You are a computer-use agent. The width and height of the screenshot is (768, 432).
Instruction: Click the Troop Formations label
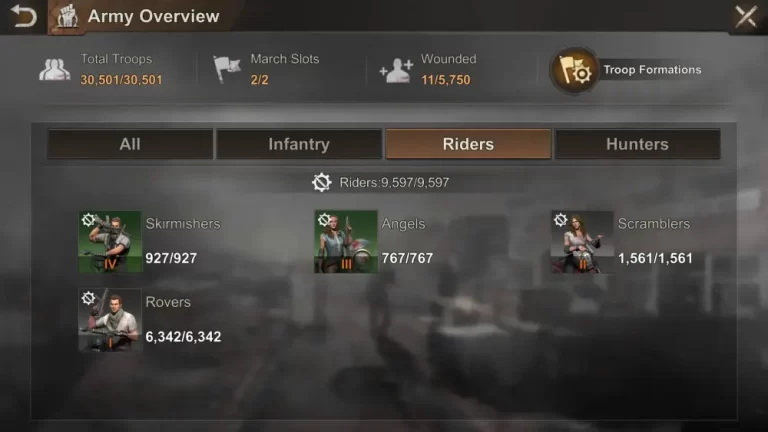point(652,70)
